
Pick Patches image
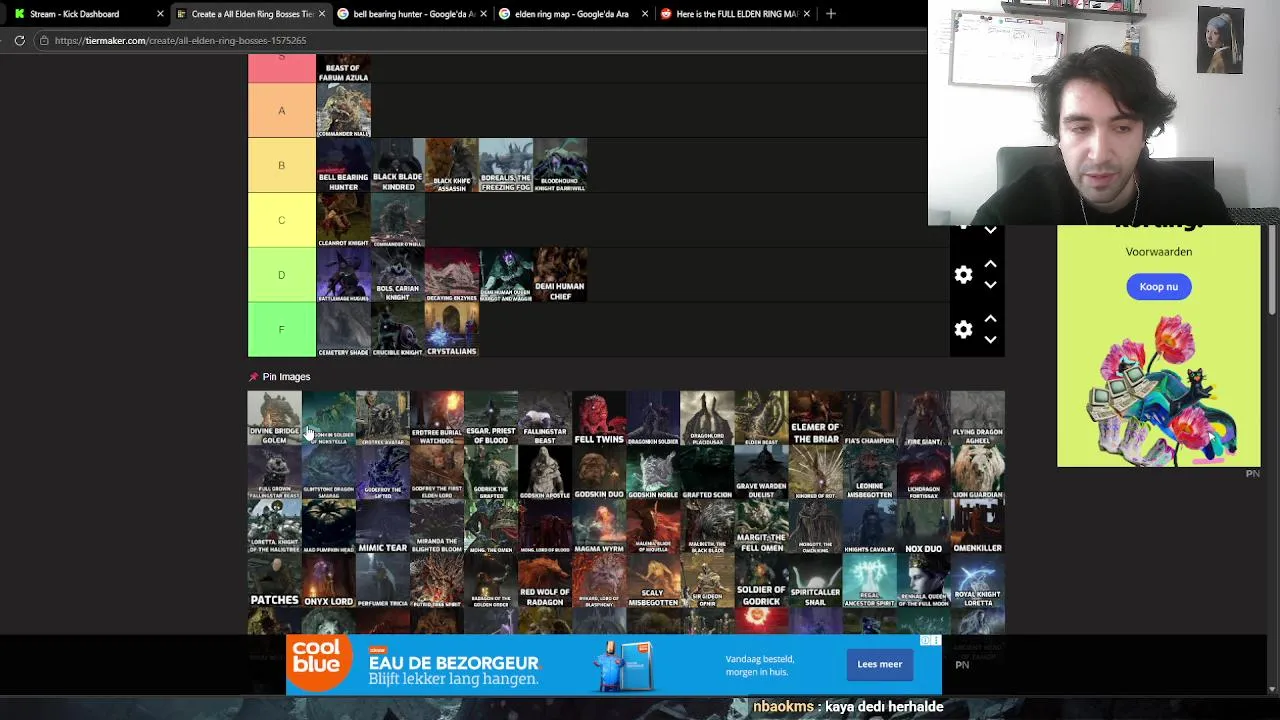[x=274, y=580]
